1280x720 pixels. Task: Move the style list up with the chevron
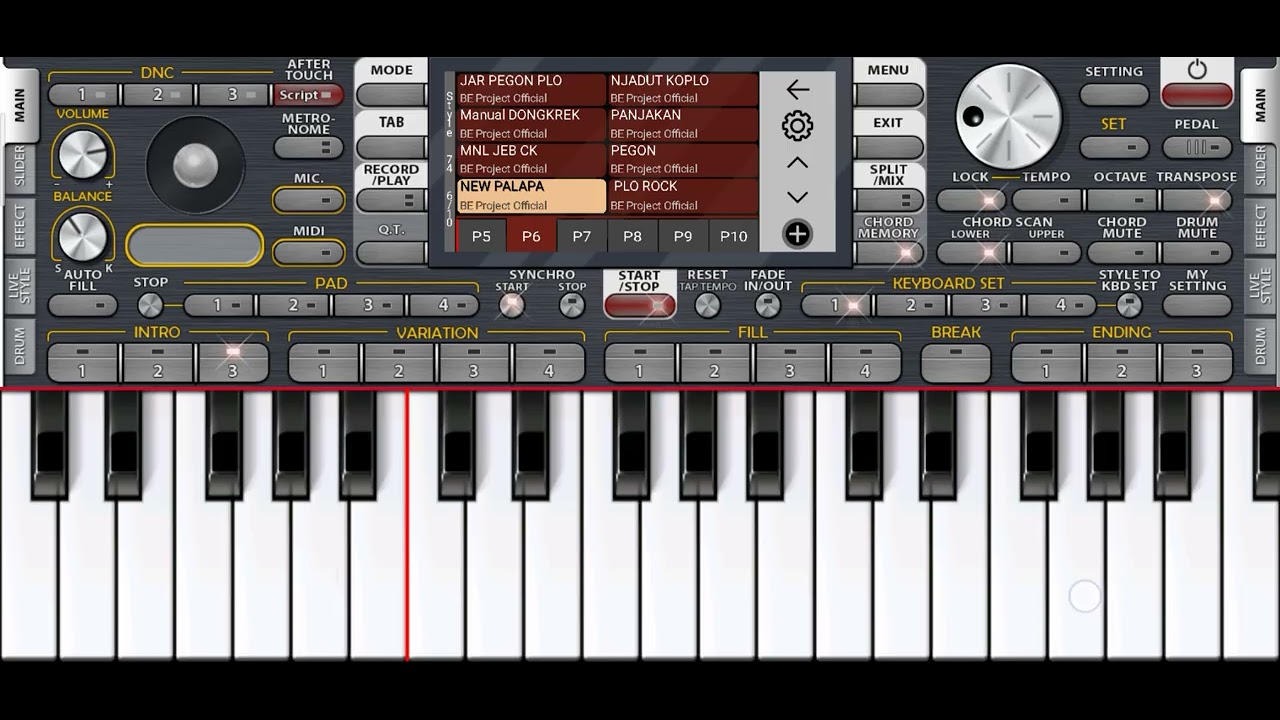click(797, 162)
